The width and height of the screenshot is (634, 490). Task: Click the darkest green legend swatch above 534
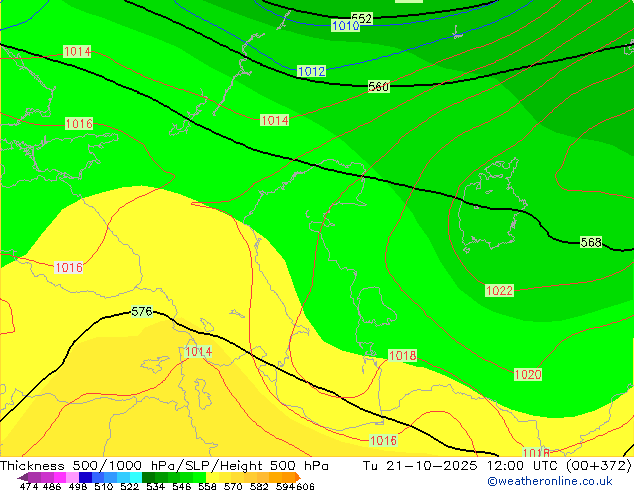click(148, 477)
